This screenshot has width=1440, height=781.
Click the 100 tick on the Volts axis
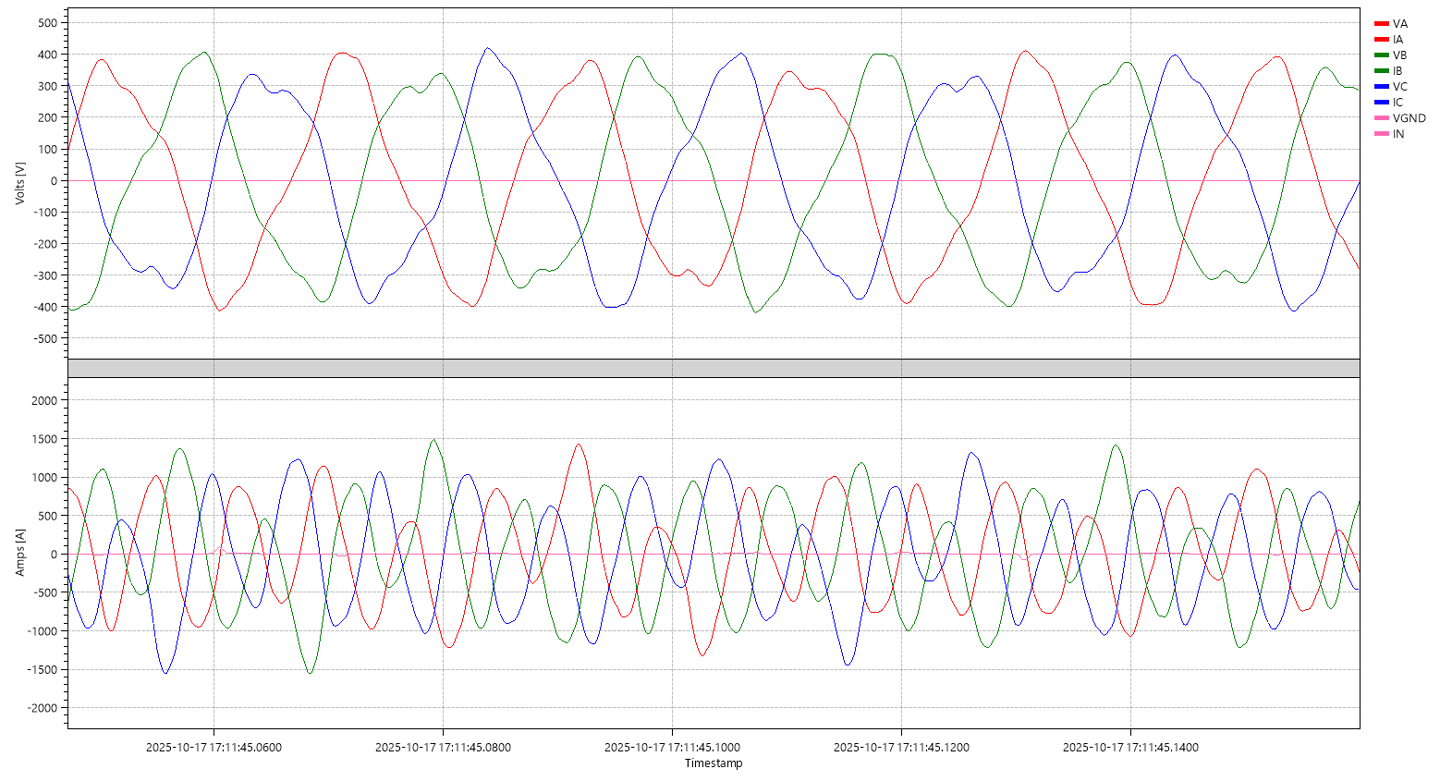coord(49,149)
